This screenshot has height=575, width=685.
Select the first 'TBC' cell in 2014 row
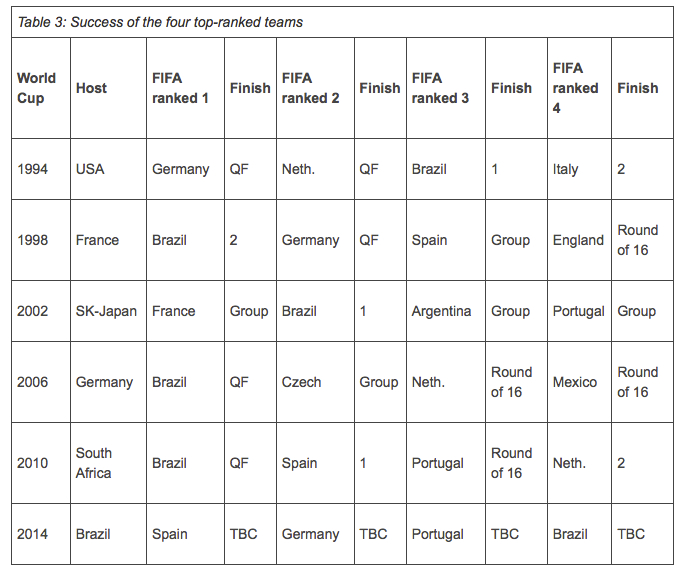tap(250, 534)
